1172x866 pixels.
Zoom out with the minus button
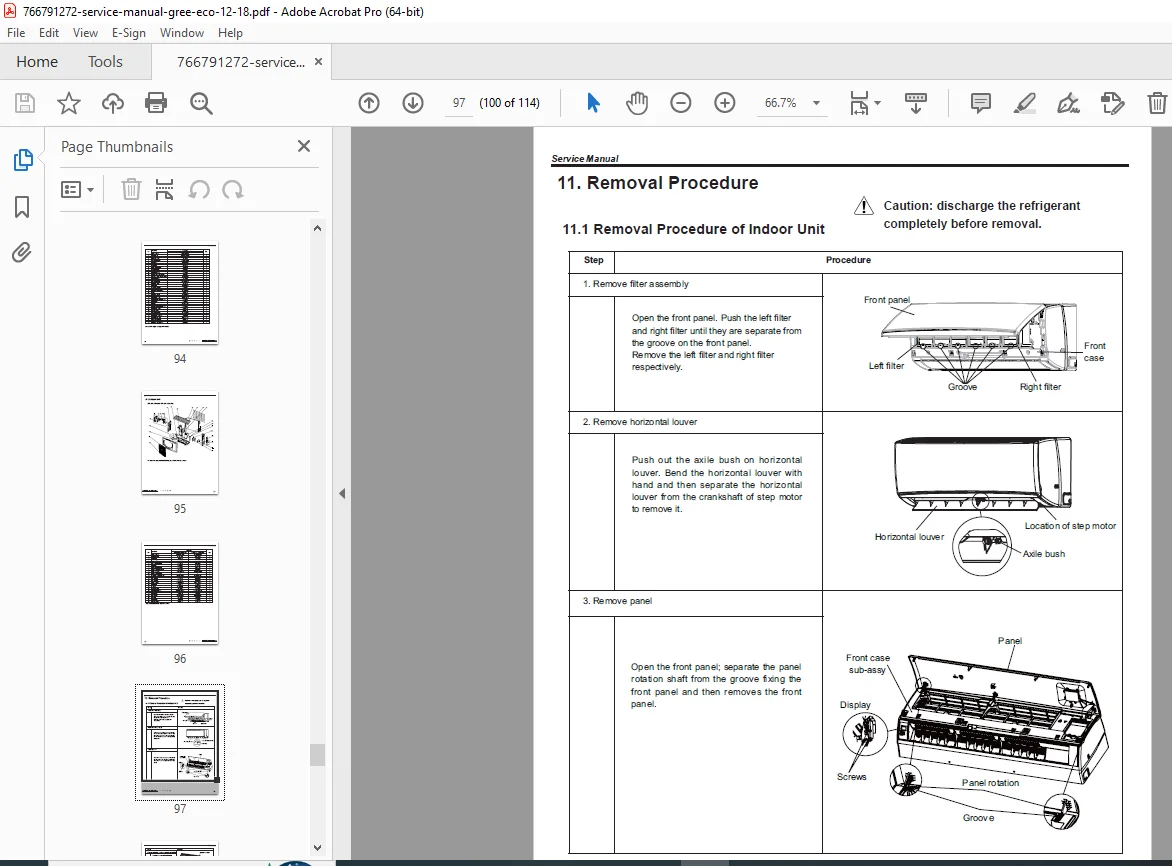click(681, 103)
